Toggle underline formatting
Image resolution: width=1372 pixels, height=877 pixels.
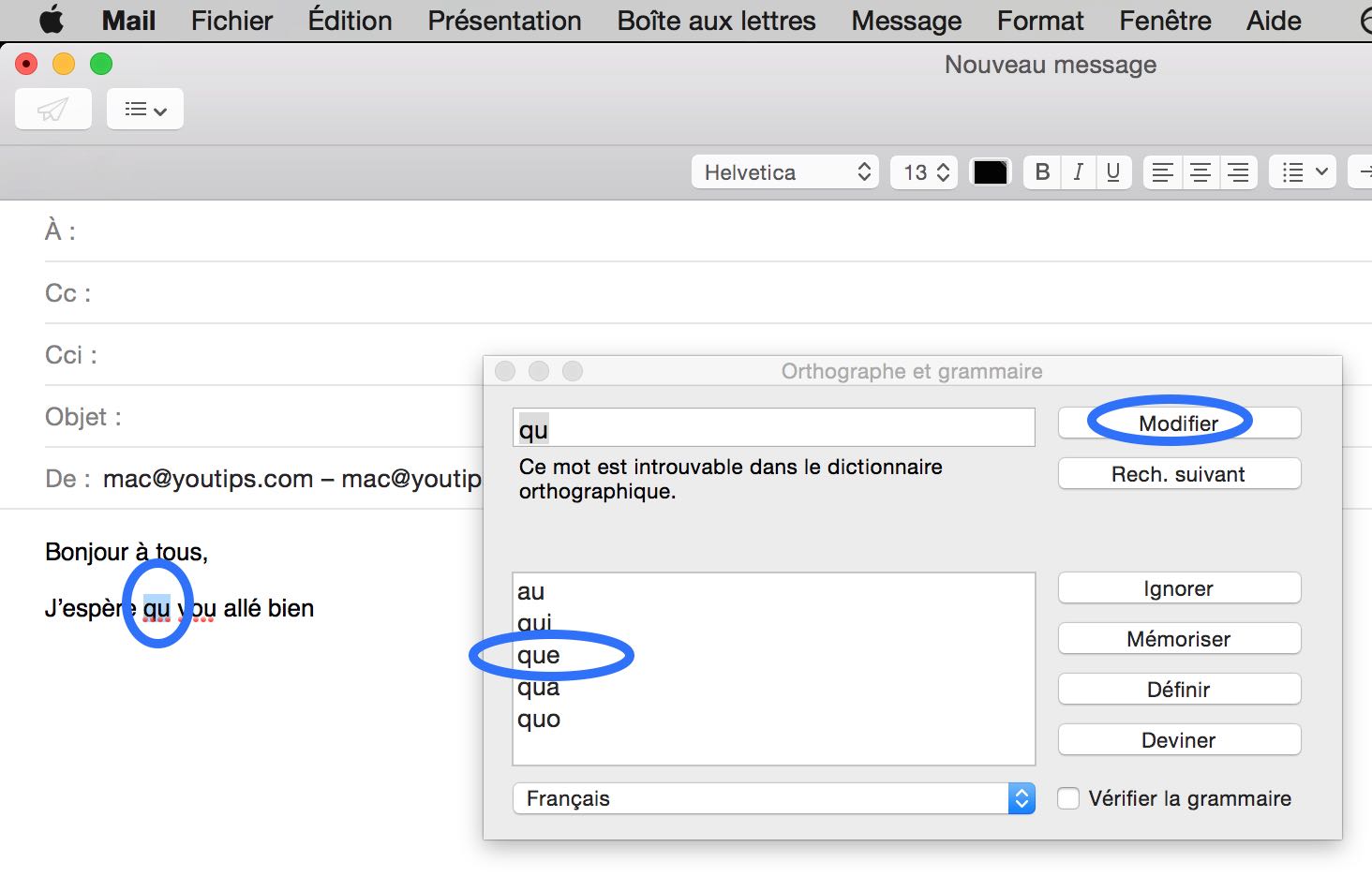tap(1113, 172)
